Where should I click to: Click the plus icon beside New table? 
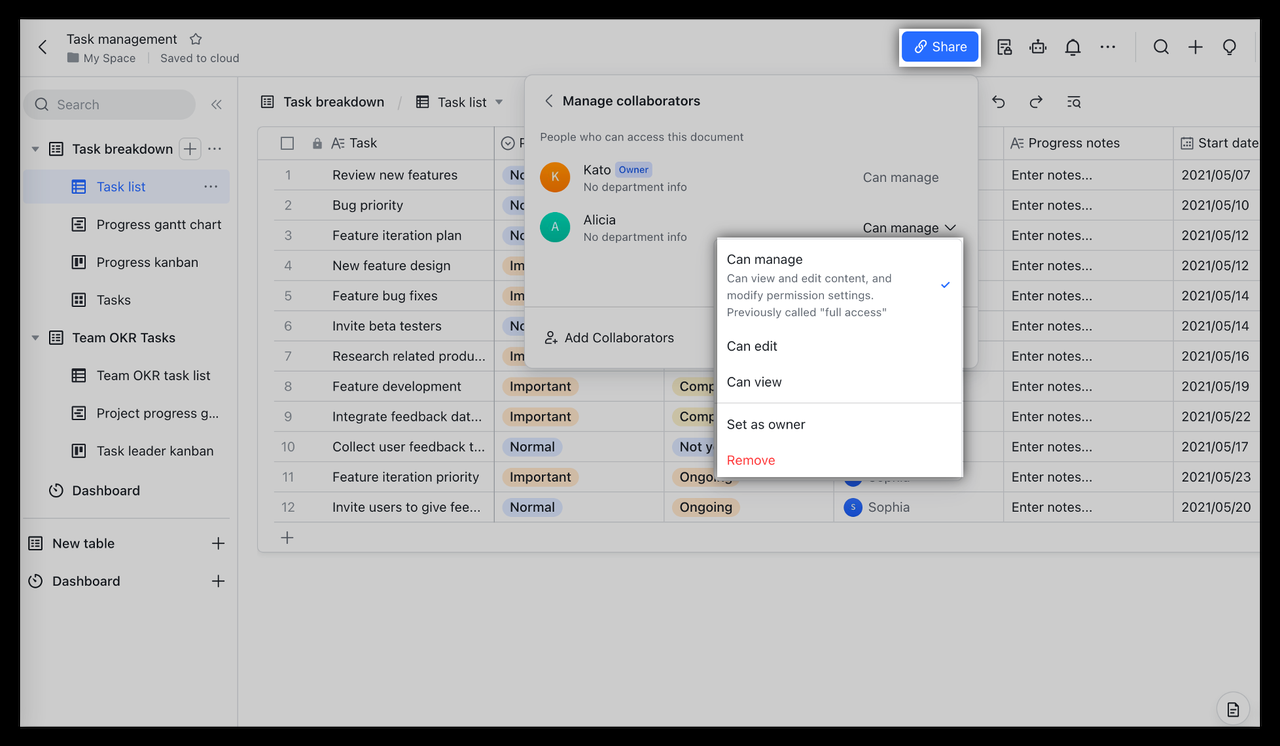(218, 543)
